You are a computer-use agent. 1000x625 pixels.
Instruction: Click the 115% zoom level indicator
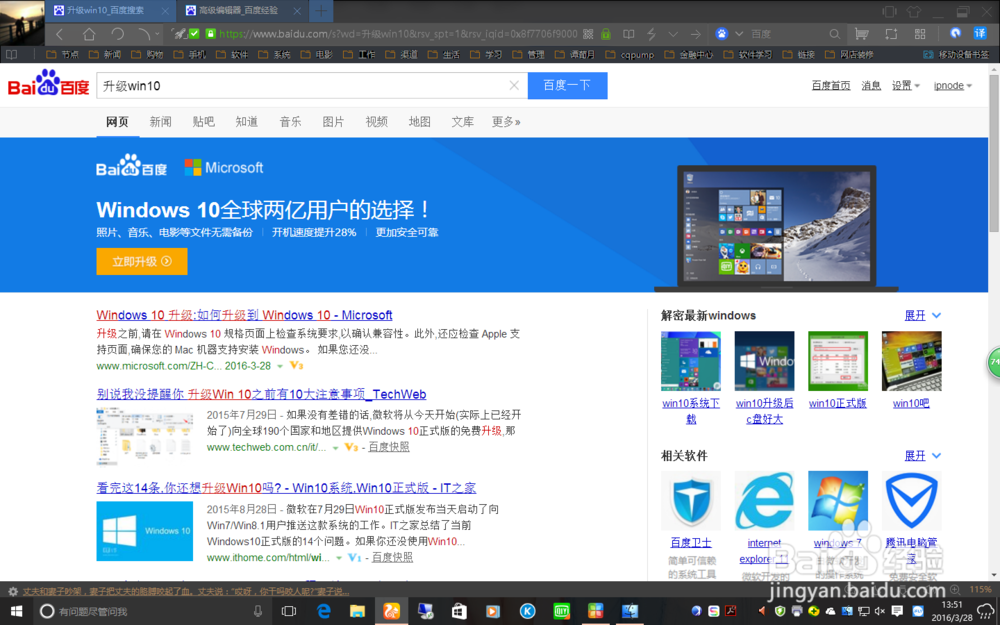(980, 590)
